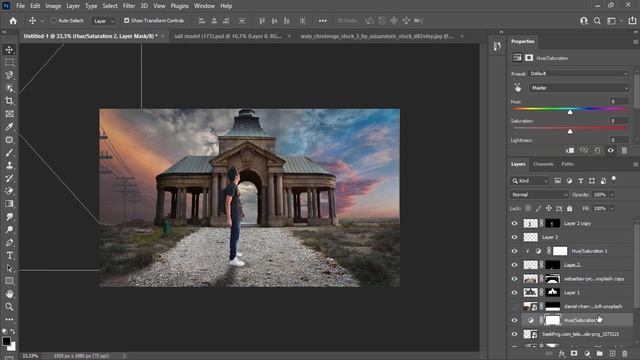Open the Auto-Select Layer dropdown
640x360 pixels.
103,21
